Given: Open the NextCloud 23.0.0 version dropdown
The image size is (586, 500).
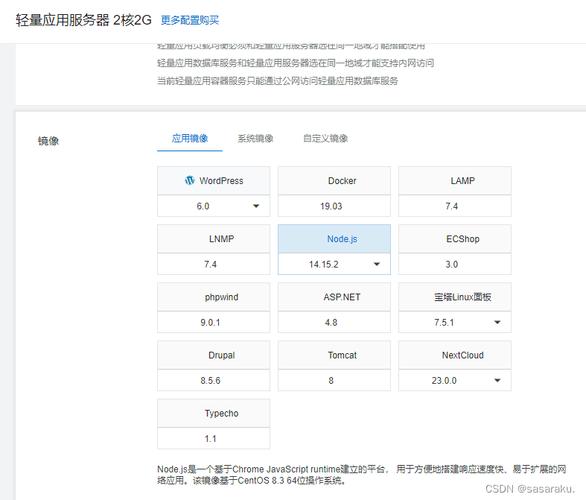Looking at the screenshot, I should tap(455, 380).
